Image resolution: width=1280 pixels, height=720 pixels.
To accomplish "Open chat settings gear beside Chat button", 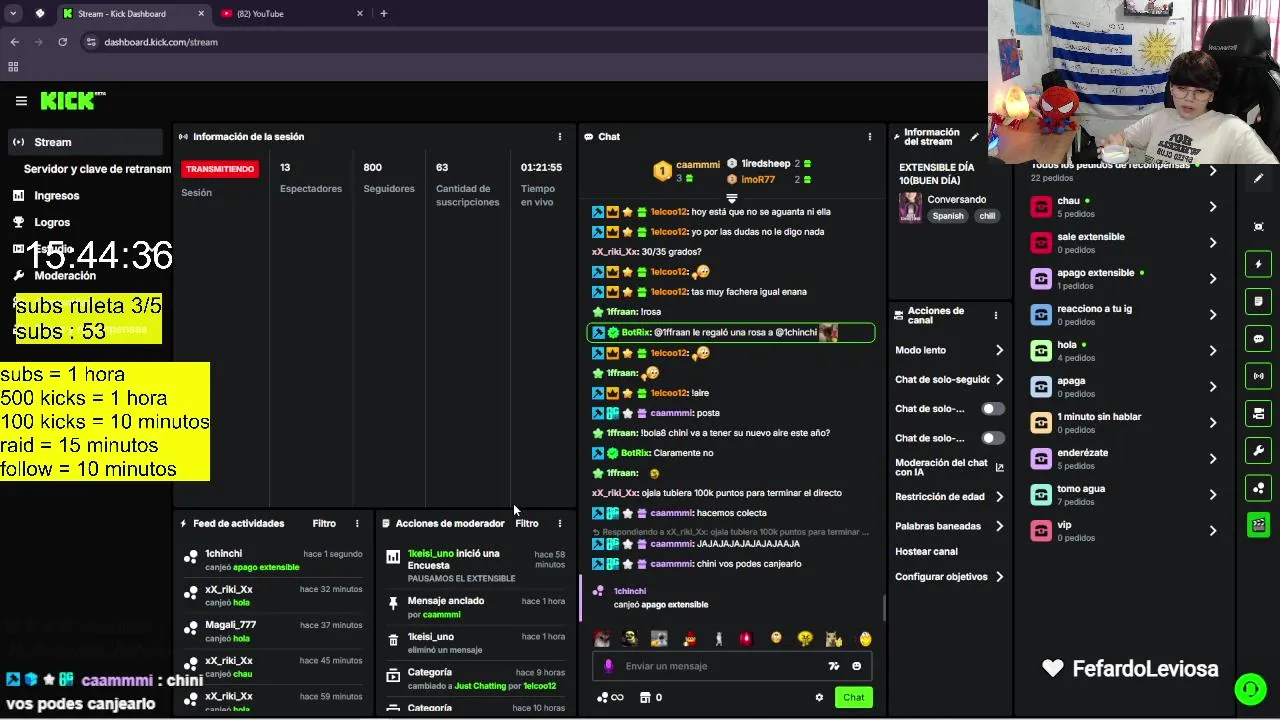I will click(819, 698).
